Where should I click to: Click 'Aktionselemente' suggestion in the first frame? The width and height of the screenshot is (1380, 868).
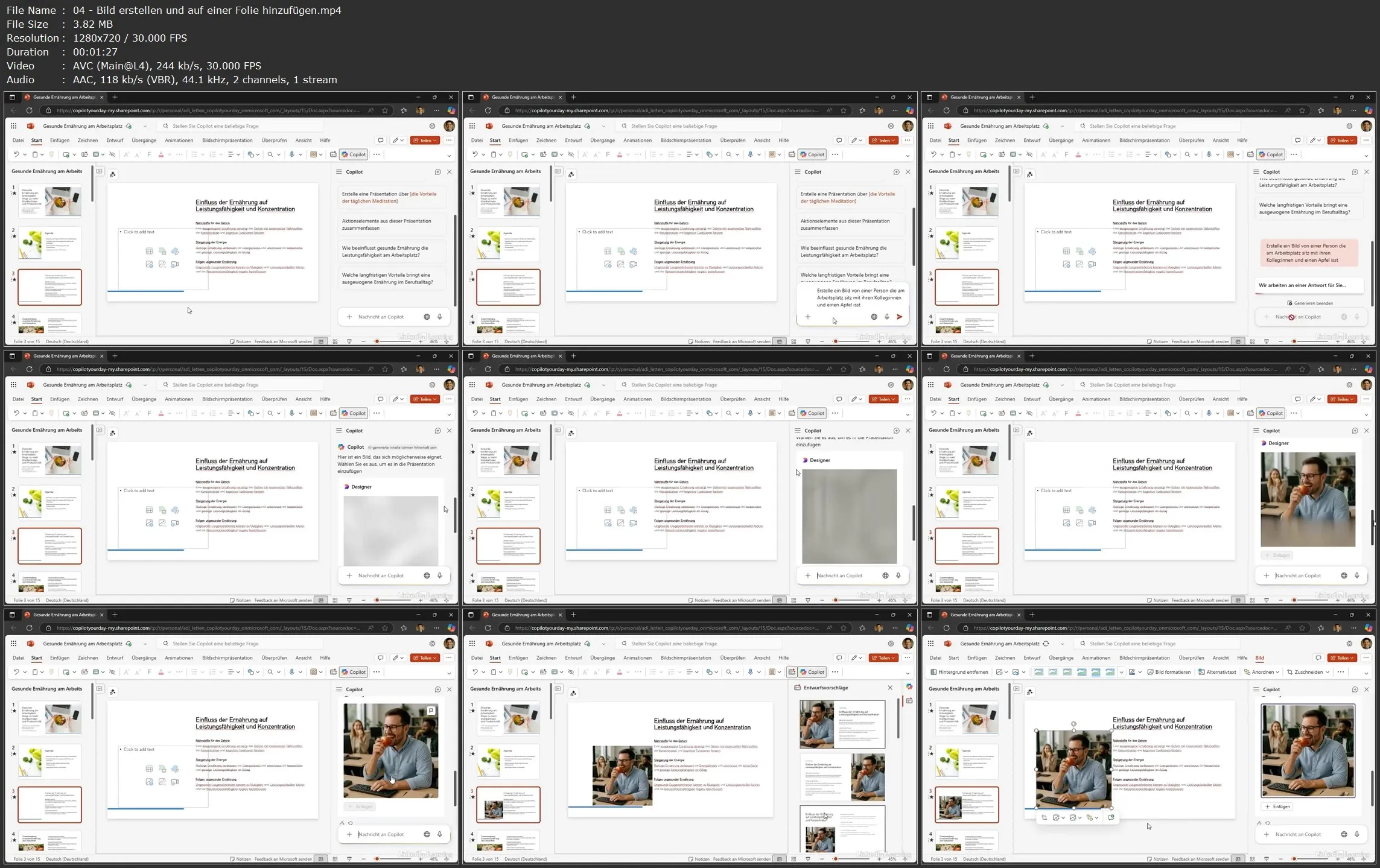tap(392, 224)
